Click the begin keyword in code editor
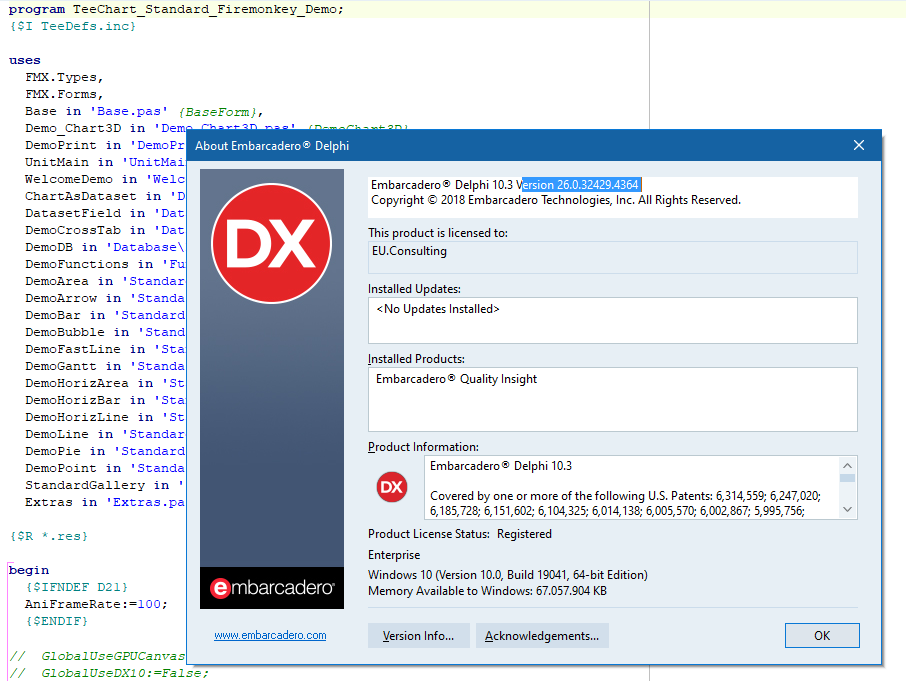 coord(28,570)
